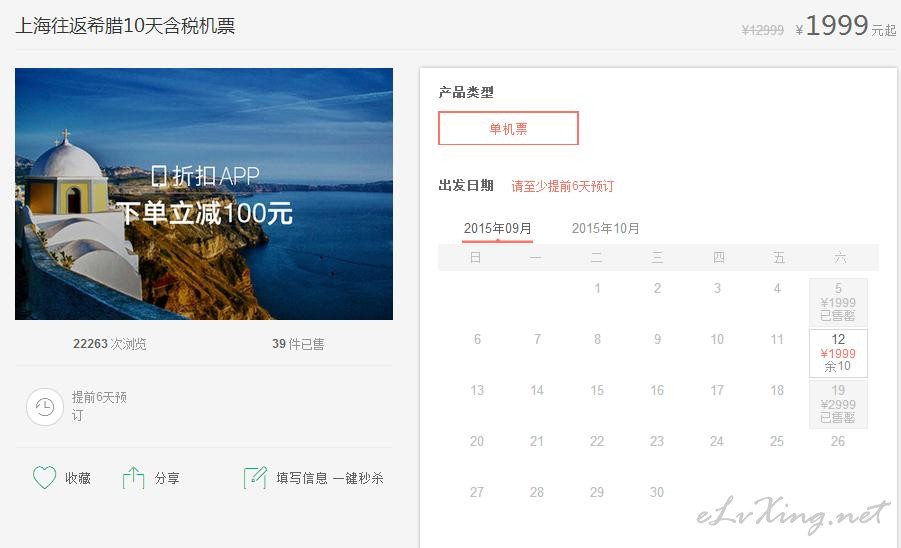The height and width of the screenshot is (548, 901).
Task: Click the 四 weekday header
Action: pos(719,257)
